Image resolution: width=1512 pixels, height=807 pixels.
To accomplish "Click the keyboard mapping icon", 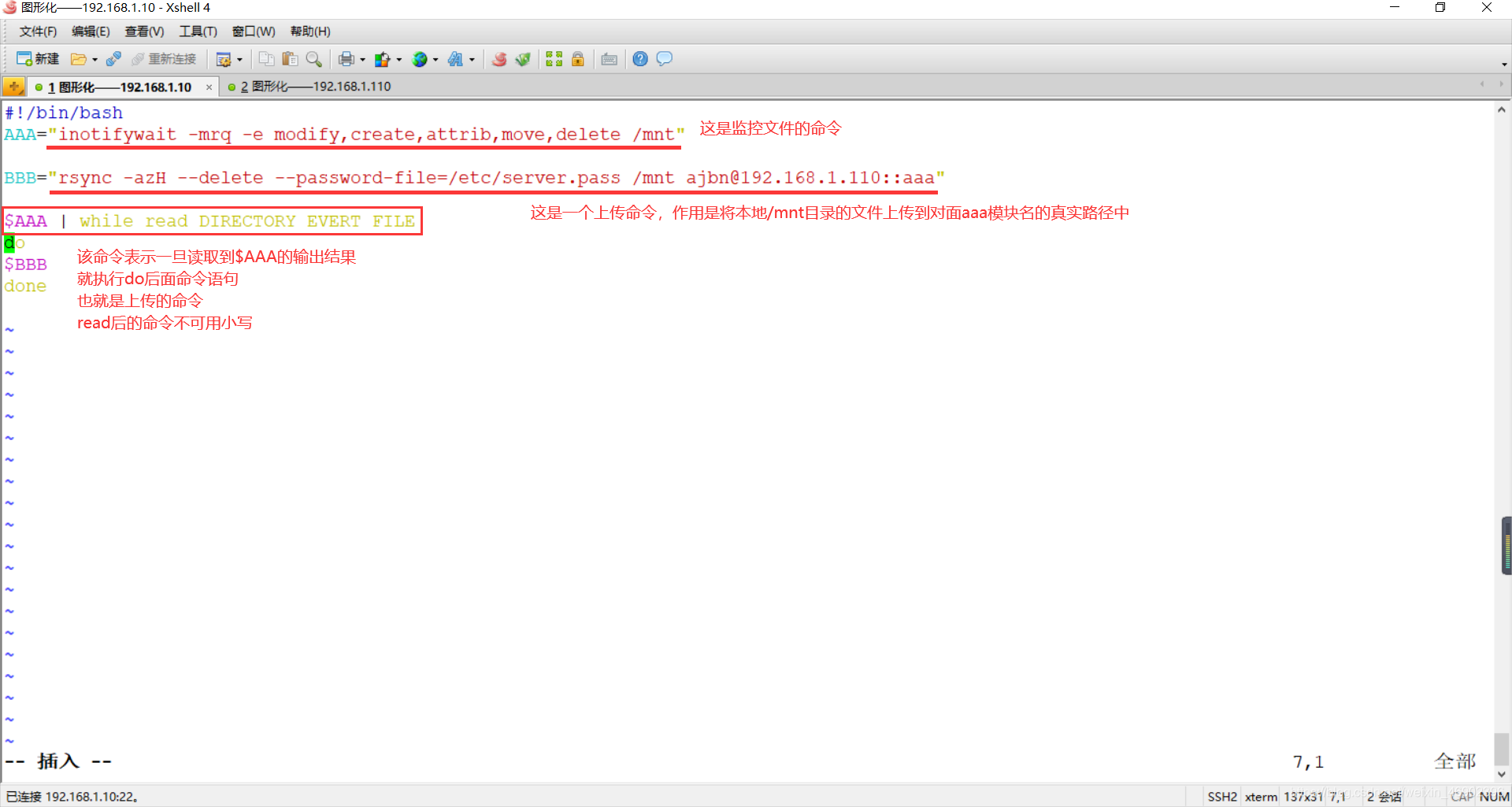I will (x=610, y=59).
